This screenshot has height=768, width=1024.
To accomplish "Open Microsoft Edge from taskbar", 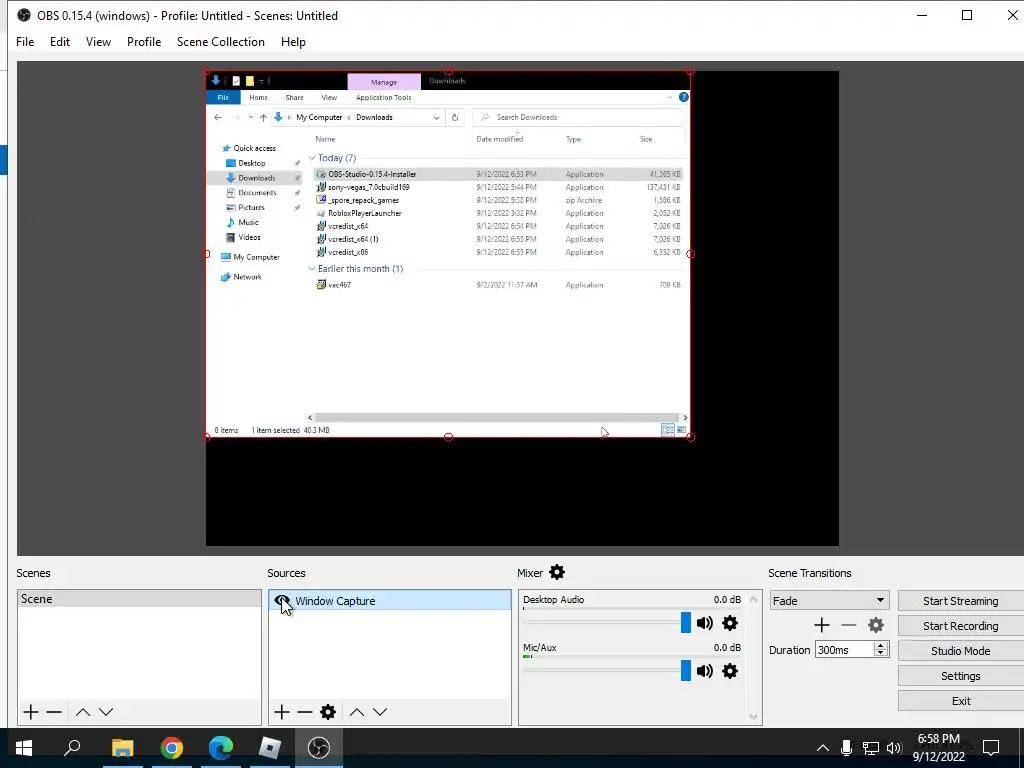I will point(221,748).
